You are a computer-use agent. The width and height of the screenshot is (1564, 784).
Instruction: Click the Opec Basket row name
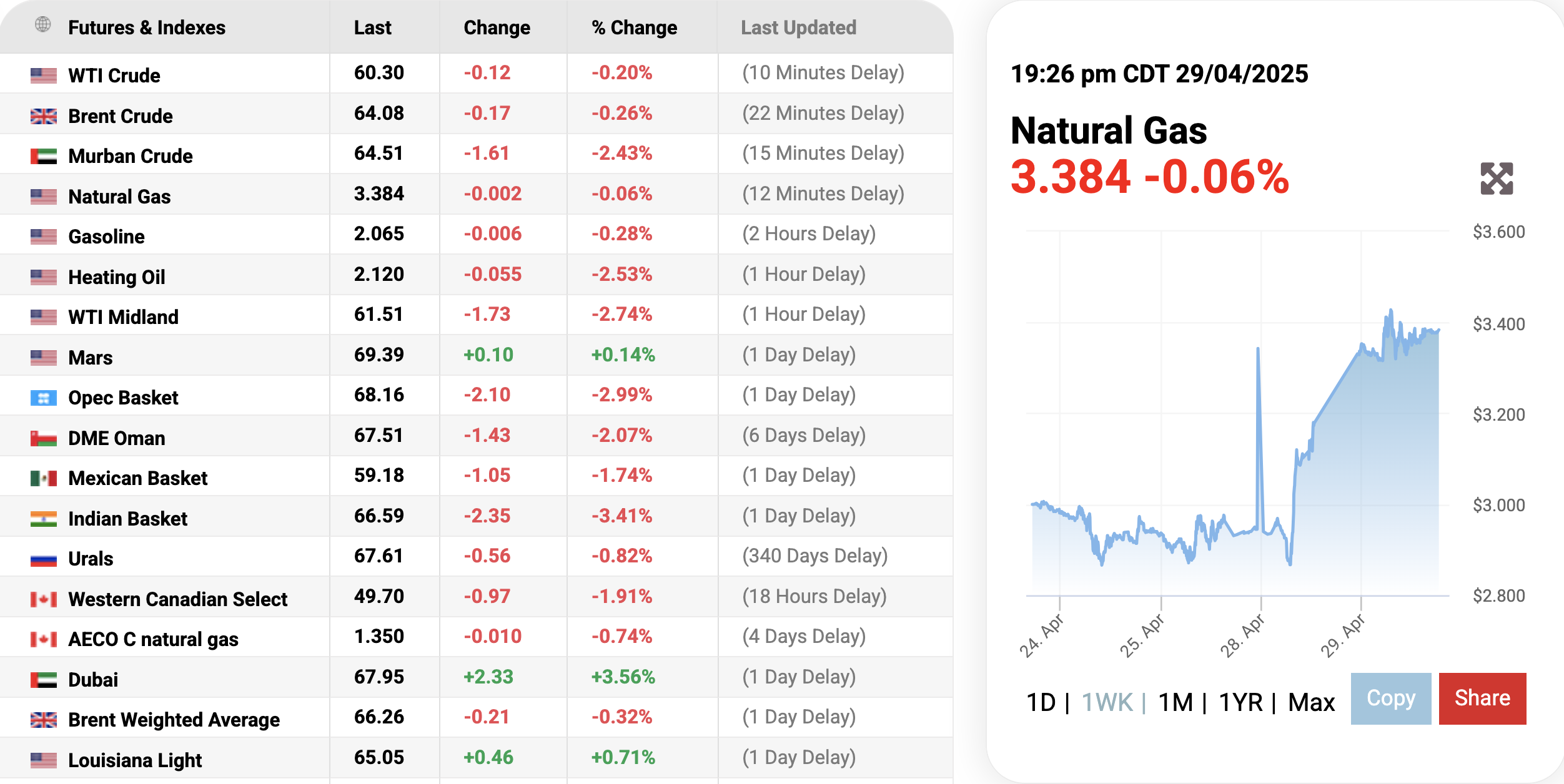click(x=123, y=398)
